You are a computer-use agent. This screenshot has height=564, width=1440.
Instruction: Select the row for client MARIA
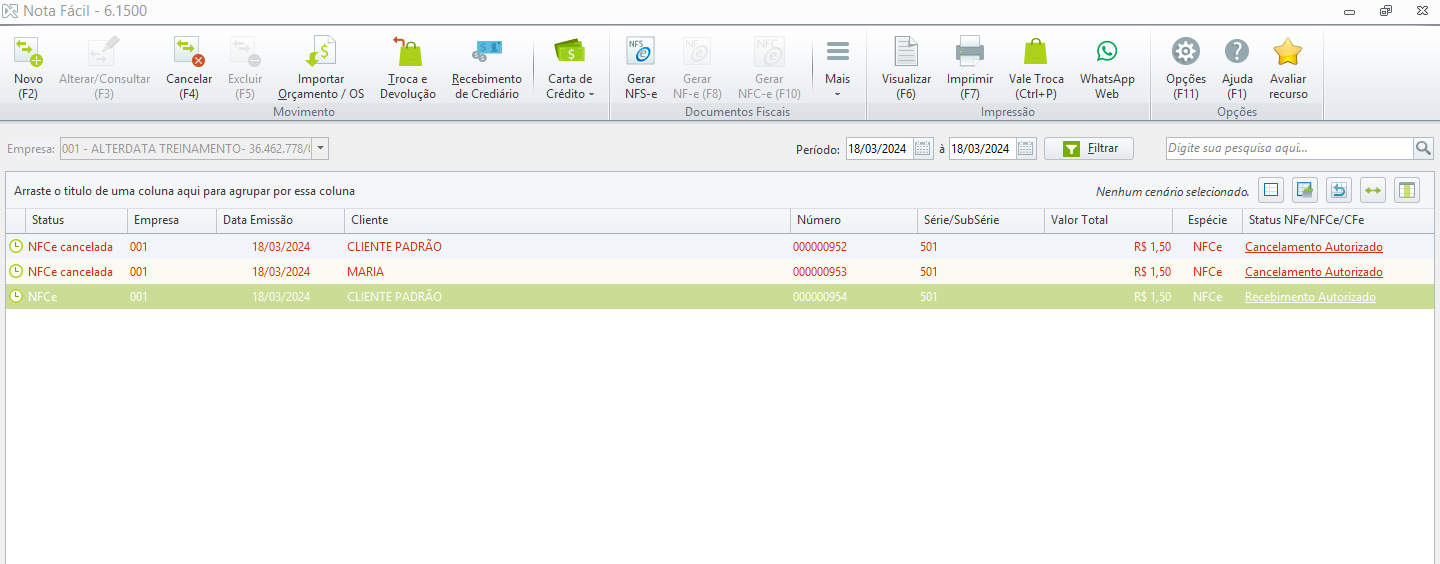[720, 272]
